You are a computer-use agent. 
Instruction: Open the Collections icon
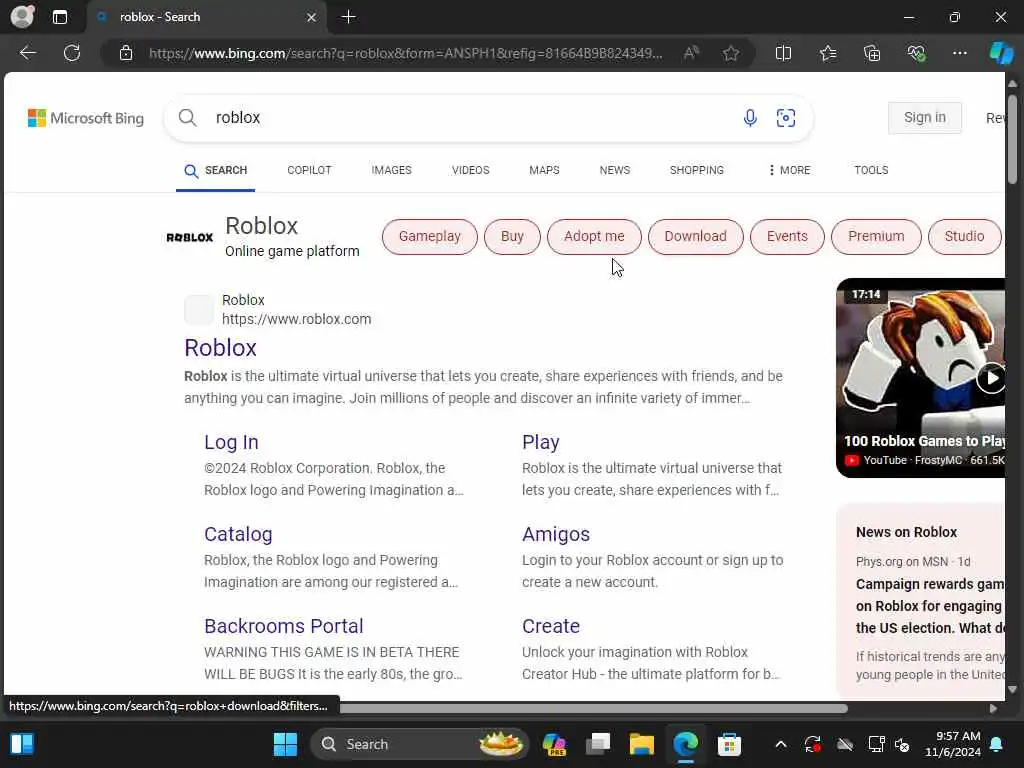point(872,53)
